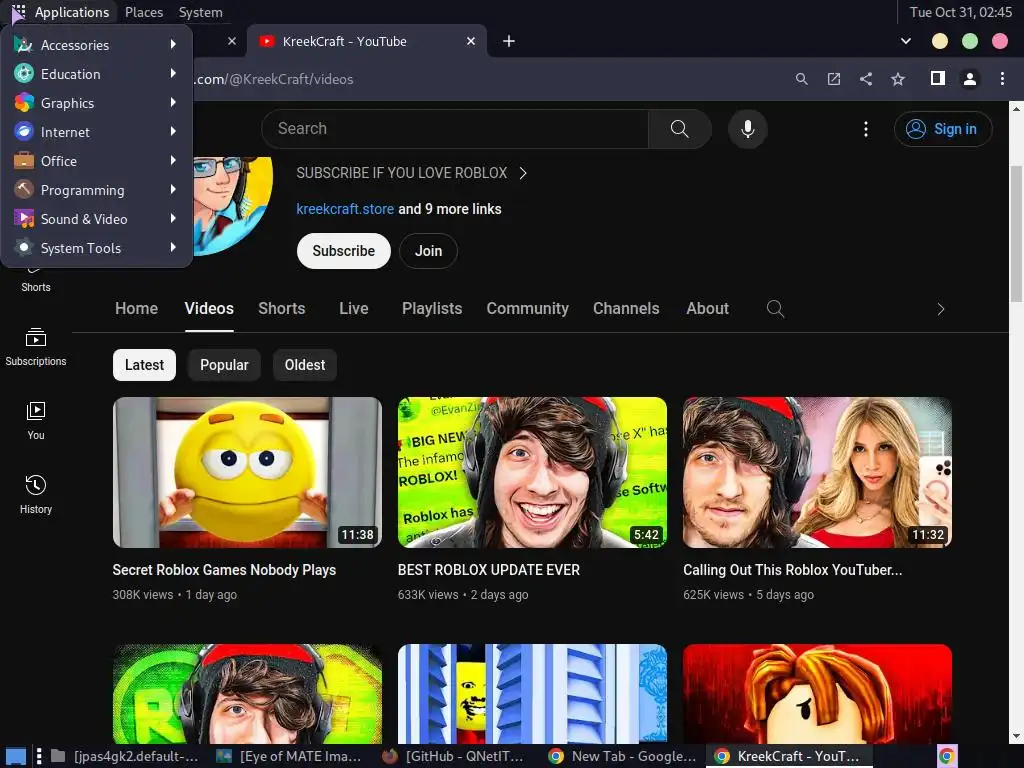Select the Popular sort chip
The height and width of the screenshot is (768, 1024).
coord(224,364)
